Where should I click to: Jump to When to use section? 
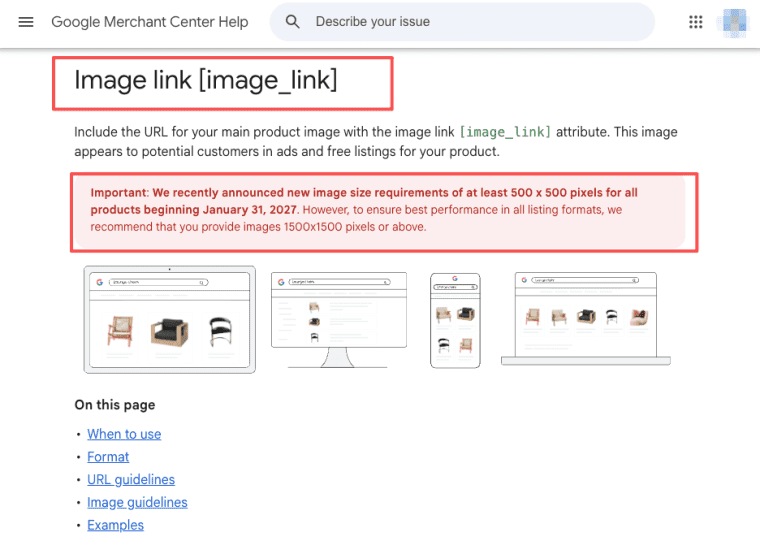124,434
